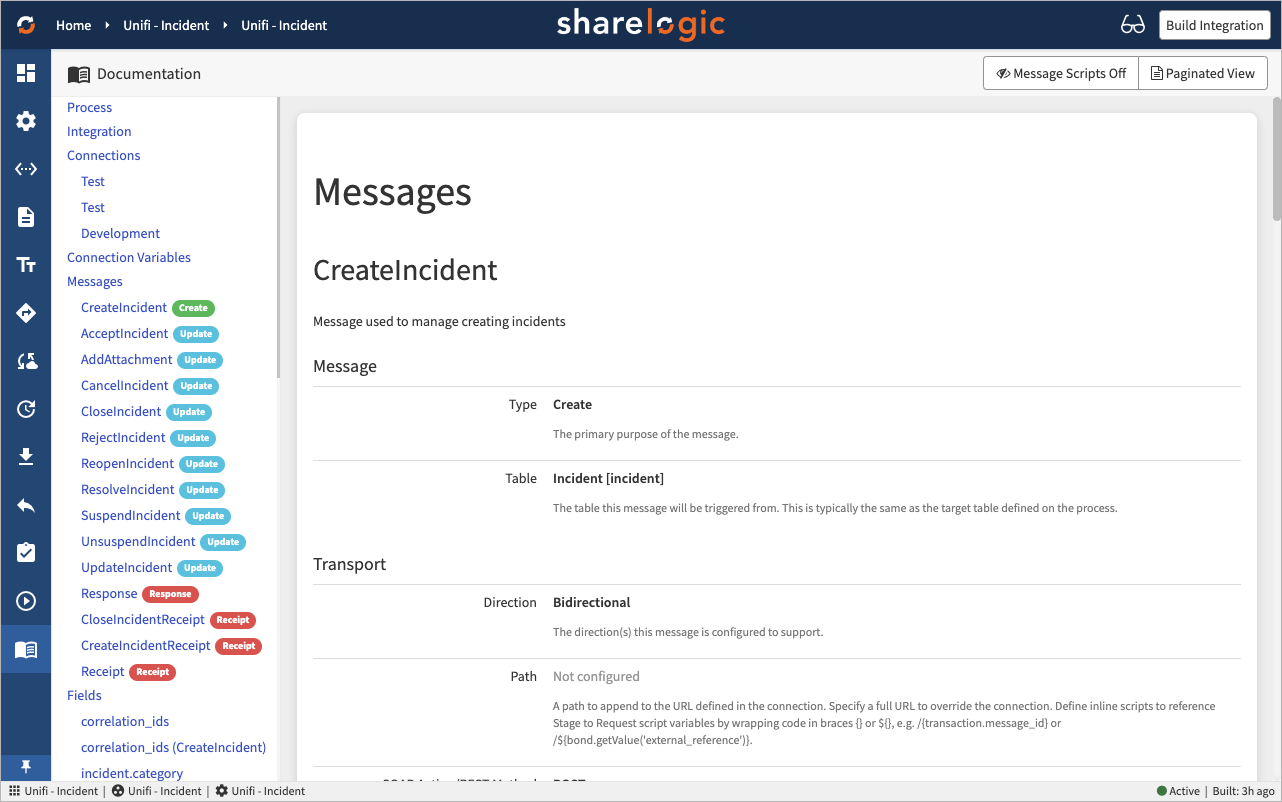Toggle the pin at sidebar bottom

(26, 767)
